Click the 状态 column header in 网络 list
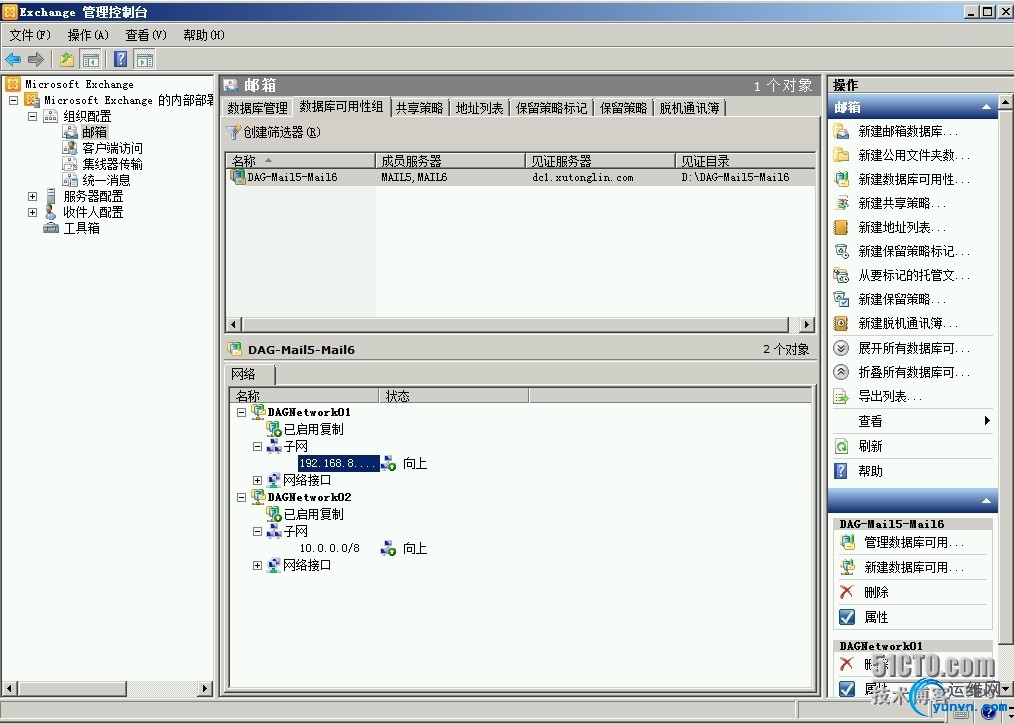 [453, 396]
